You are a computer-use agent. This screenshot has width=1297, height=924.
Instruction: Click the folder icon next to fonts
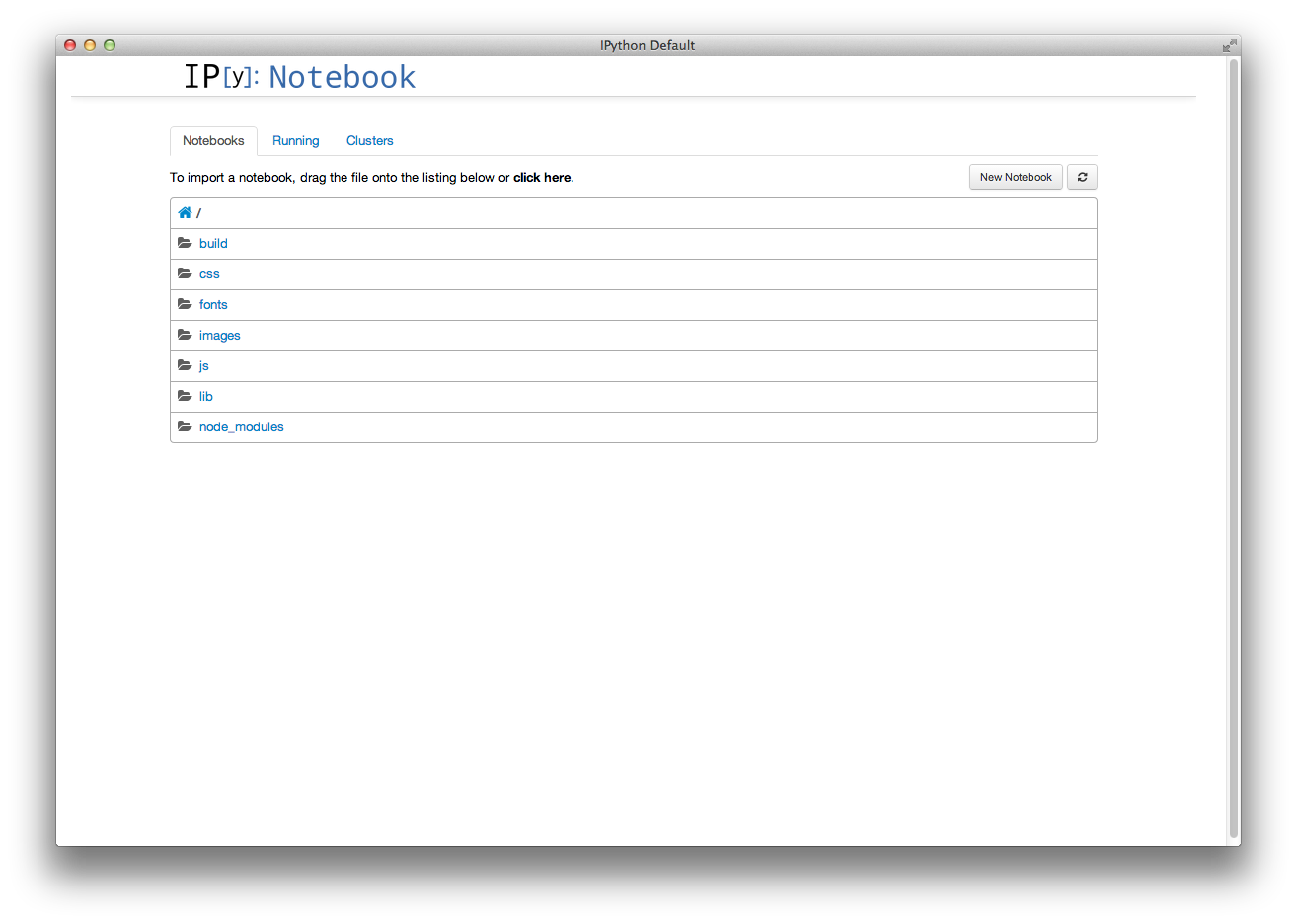pyautogui.click(x=185, y=304)
